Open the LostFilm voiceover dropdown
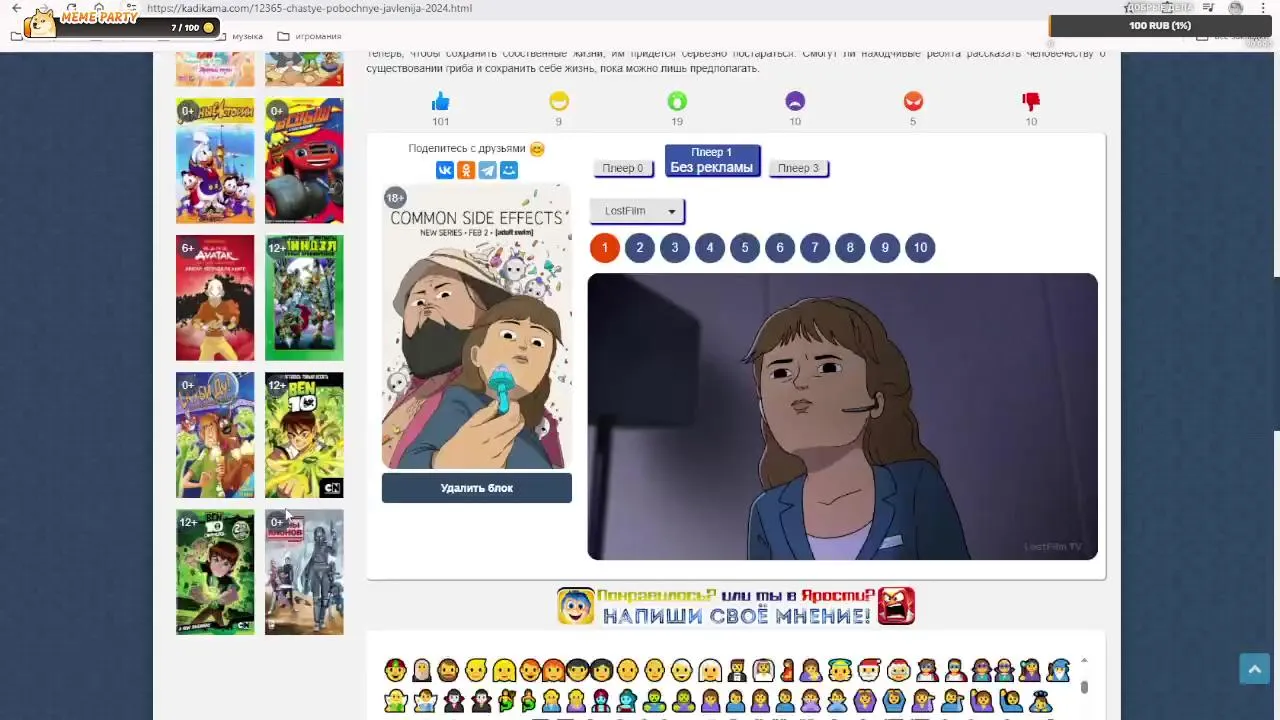This screenshot has height=720, width=1280. click(x=637, y=211)
